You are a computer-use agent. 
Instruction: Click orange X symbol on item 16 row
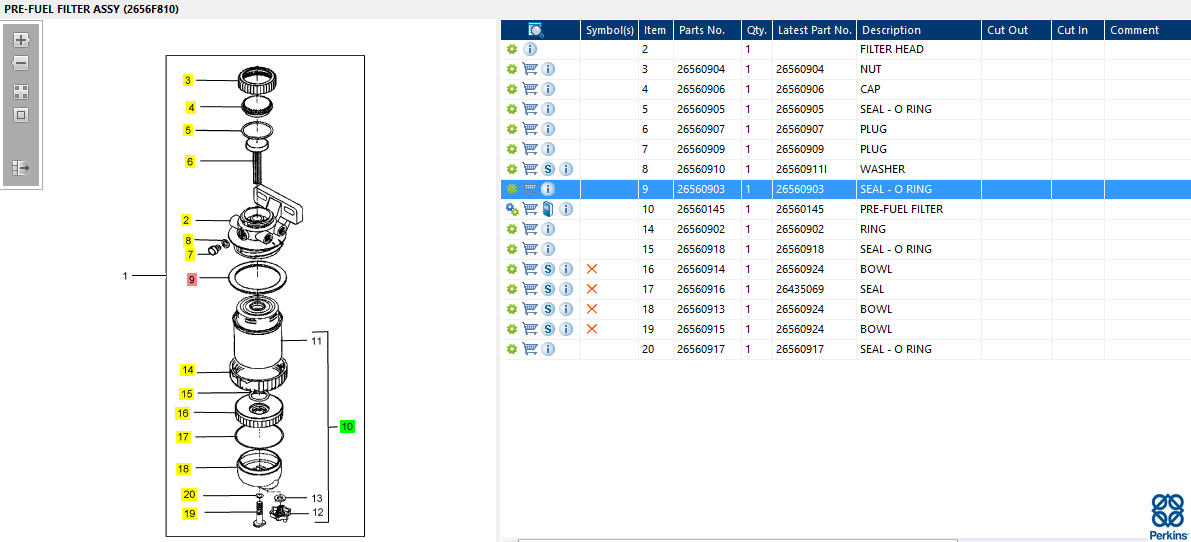[x=592, y=269]
